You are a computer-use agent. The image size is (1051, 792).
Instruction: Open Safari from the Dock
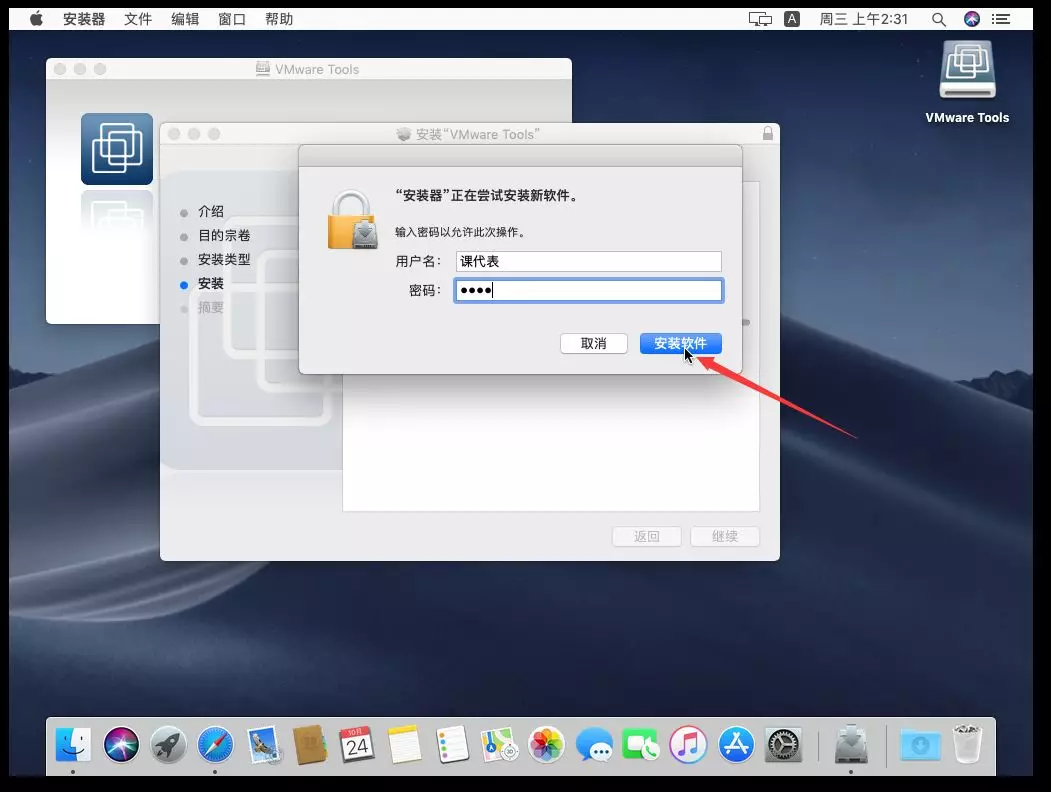[x=215, y=744]
